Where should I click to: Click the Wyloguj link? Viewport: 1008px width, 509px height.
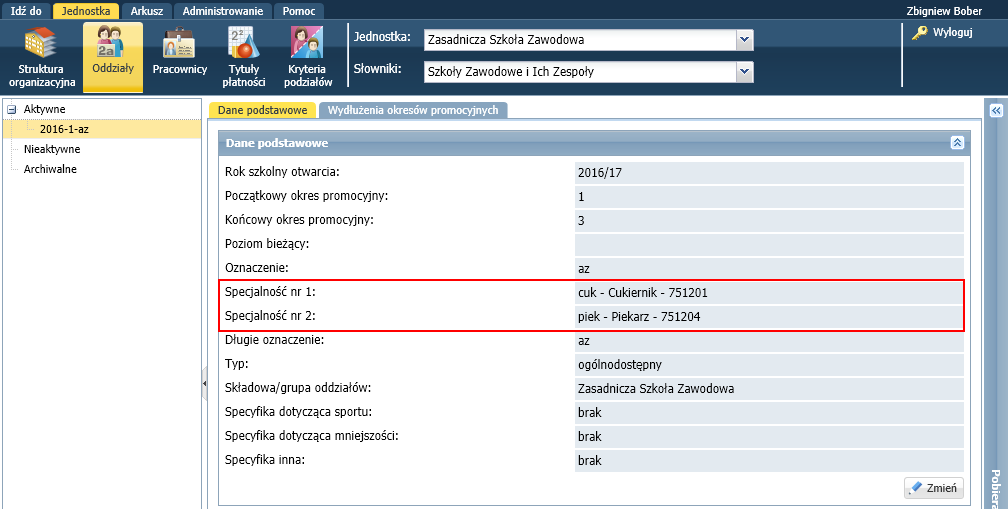pos(952,32)
